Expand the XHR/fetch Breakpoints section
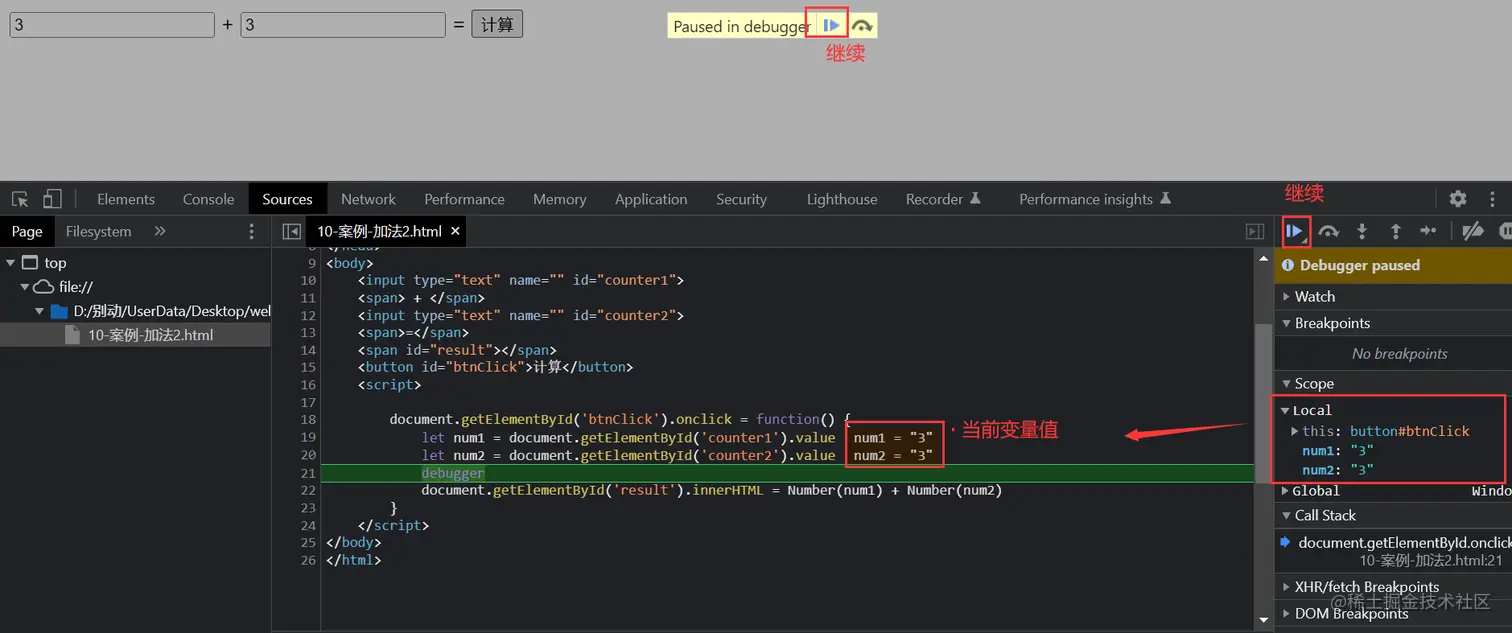Viewport: 1512px width, 633px height. (x=1393, y=587)
